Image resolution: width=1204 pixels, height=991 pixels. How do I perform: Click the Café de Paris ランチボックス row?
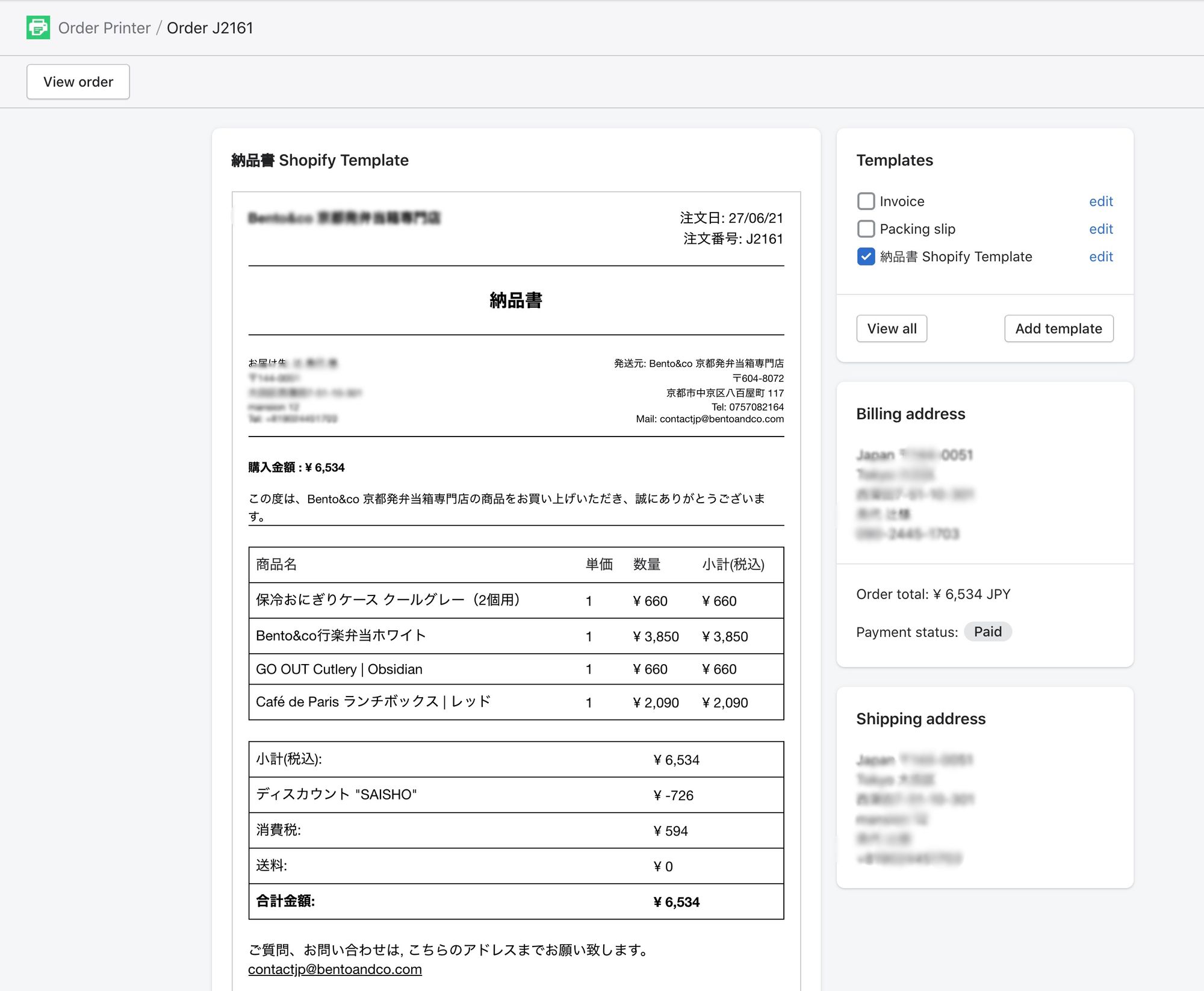(516, 702)
